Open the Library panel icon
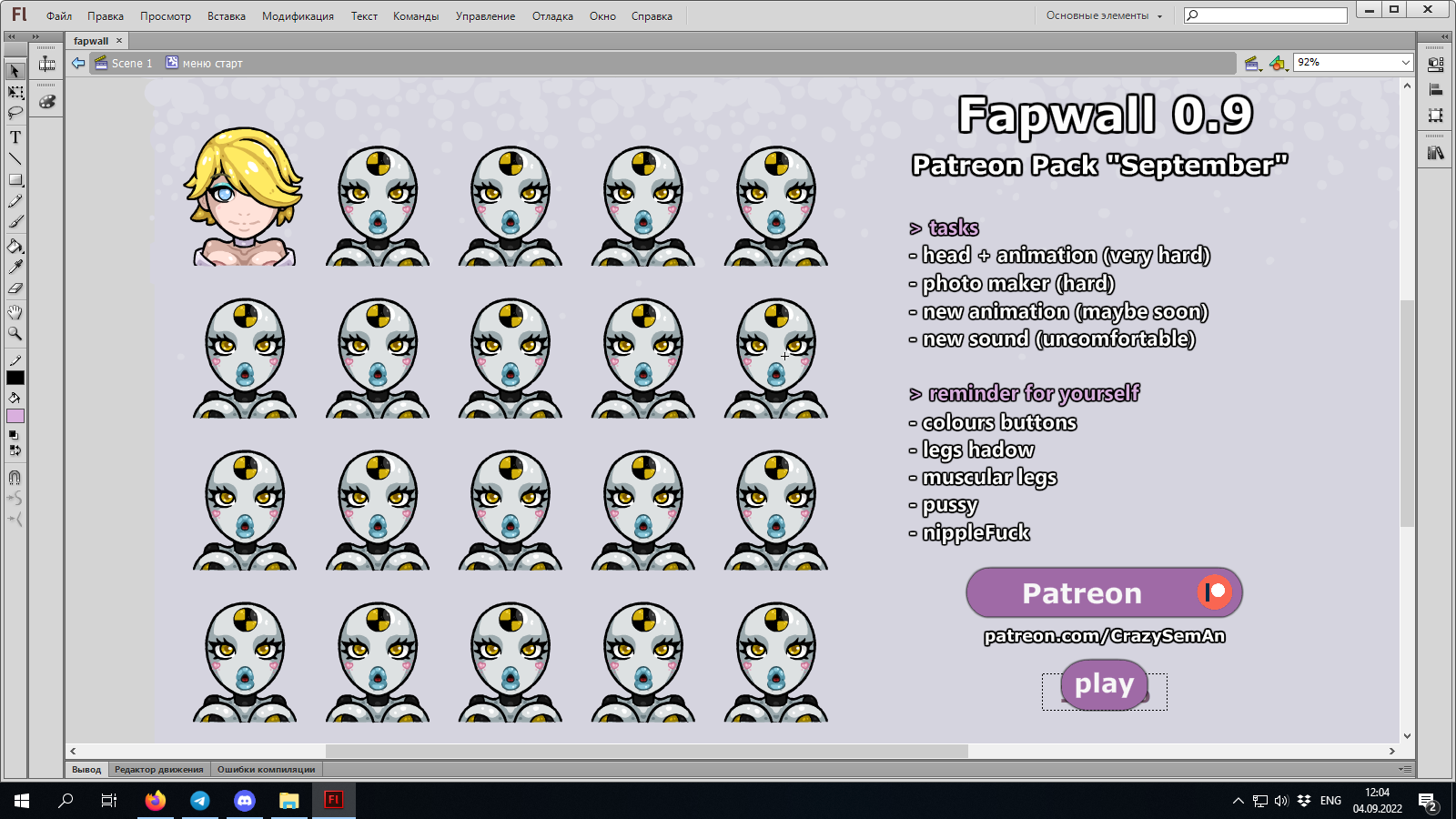Image resolution: width=1456 pixels, height=819 pixels. (1436, 153)
